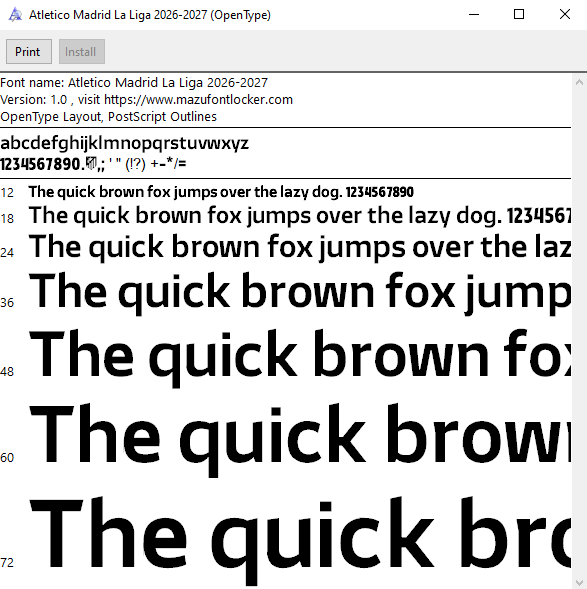Viewport: 587px width, 589px height.
Task: Click the window title text
Action: click(x=150, y=15)
